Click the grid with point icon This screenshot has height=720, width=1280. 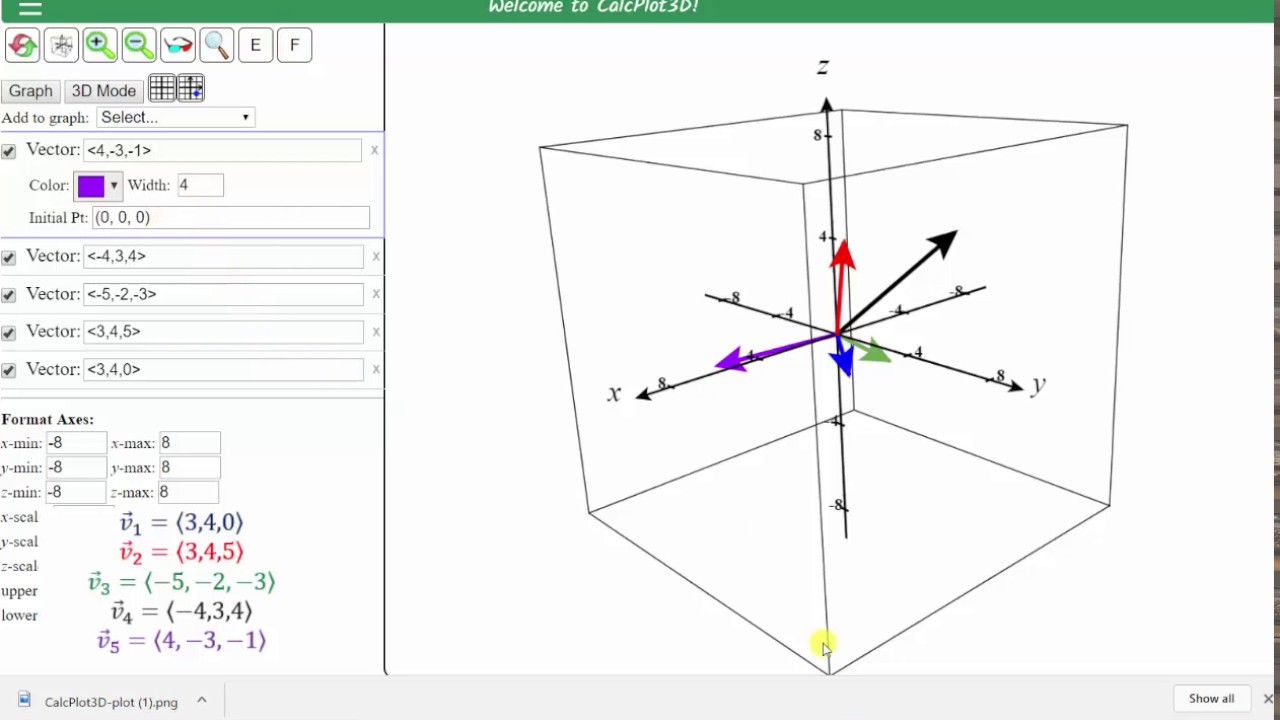click(x=191, y=89)
